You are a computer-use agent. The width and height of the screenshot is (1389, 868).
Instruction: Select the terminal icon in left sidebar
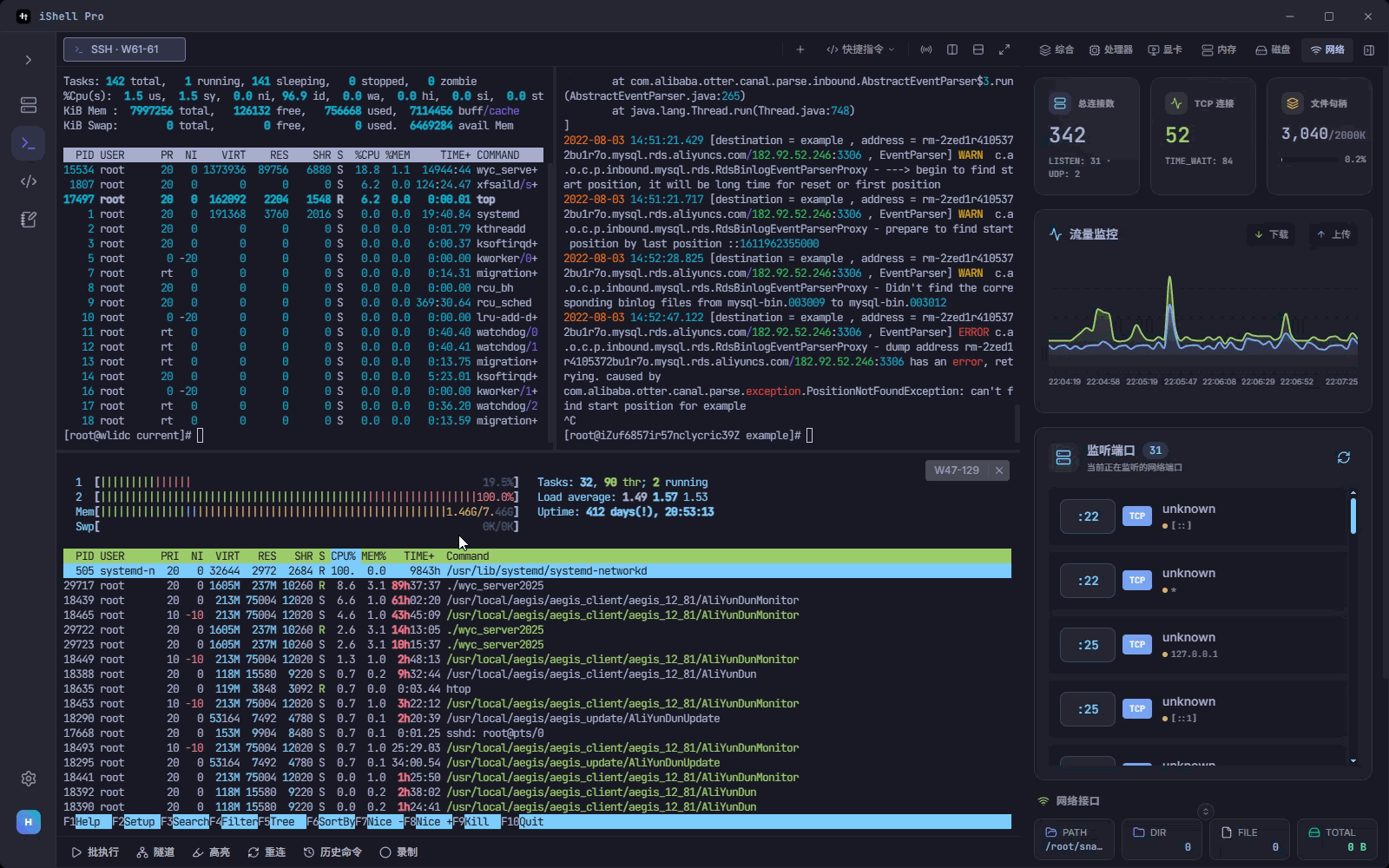[29, 143]
